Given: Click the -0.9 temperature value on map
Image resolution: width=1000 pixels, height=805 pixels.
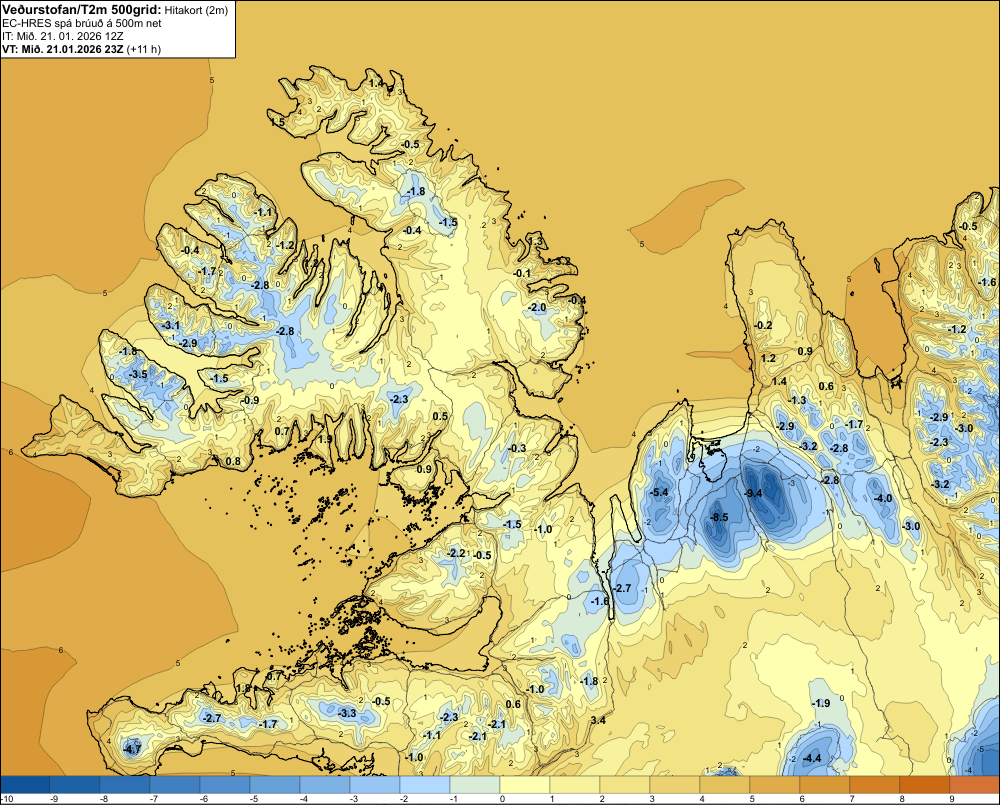Looking at the screenshot, I should click(x=251, y=400).
